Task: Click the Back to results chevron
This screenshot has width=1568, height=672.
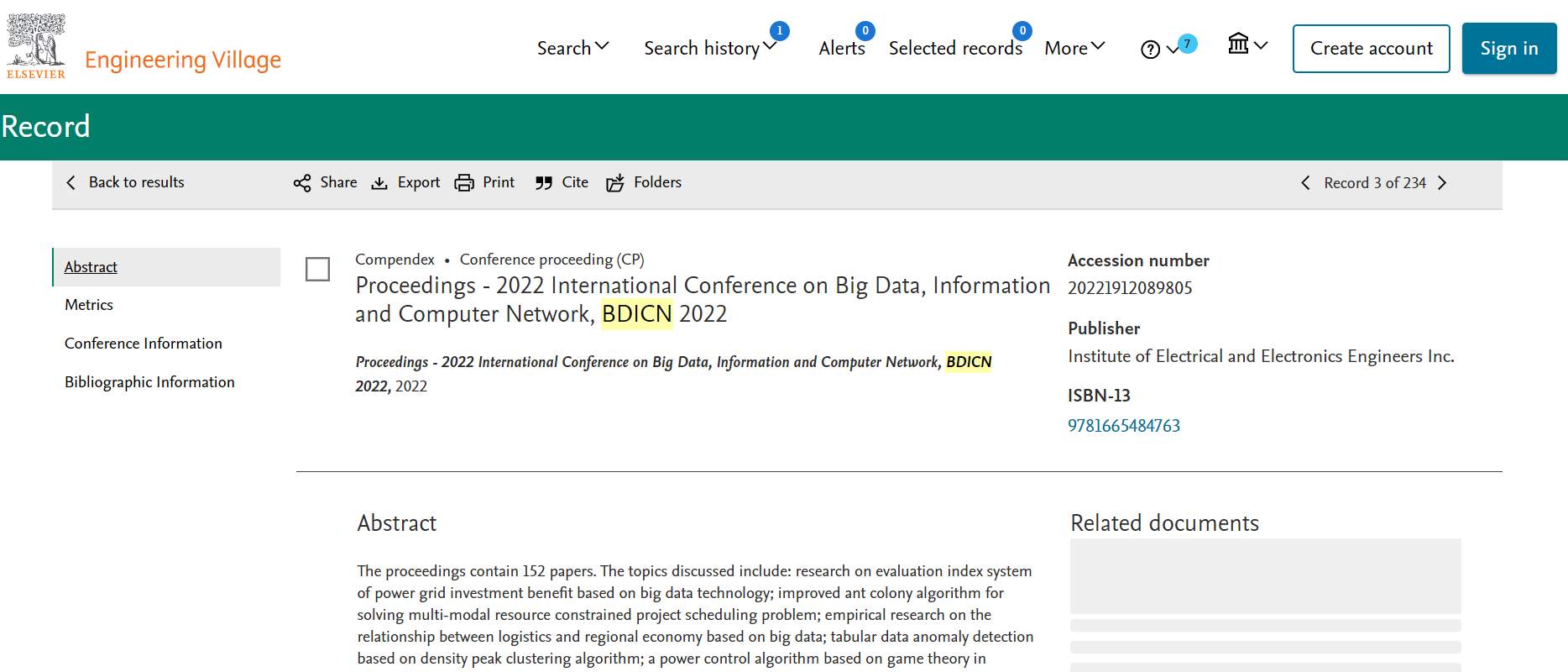Action: click(71, 182)
